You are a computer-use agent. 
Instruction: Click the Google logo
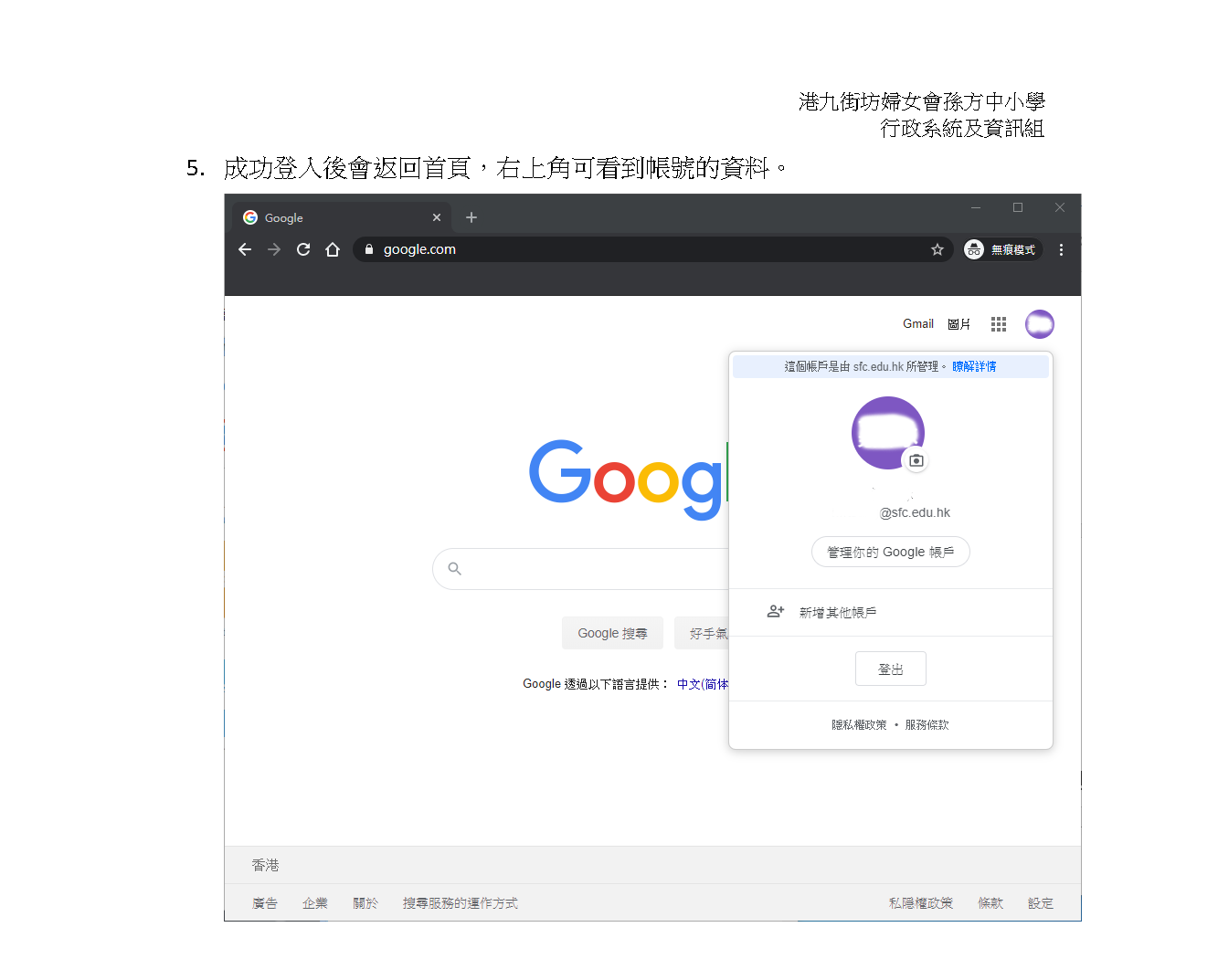coord(629,479)
